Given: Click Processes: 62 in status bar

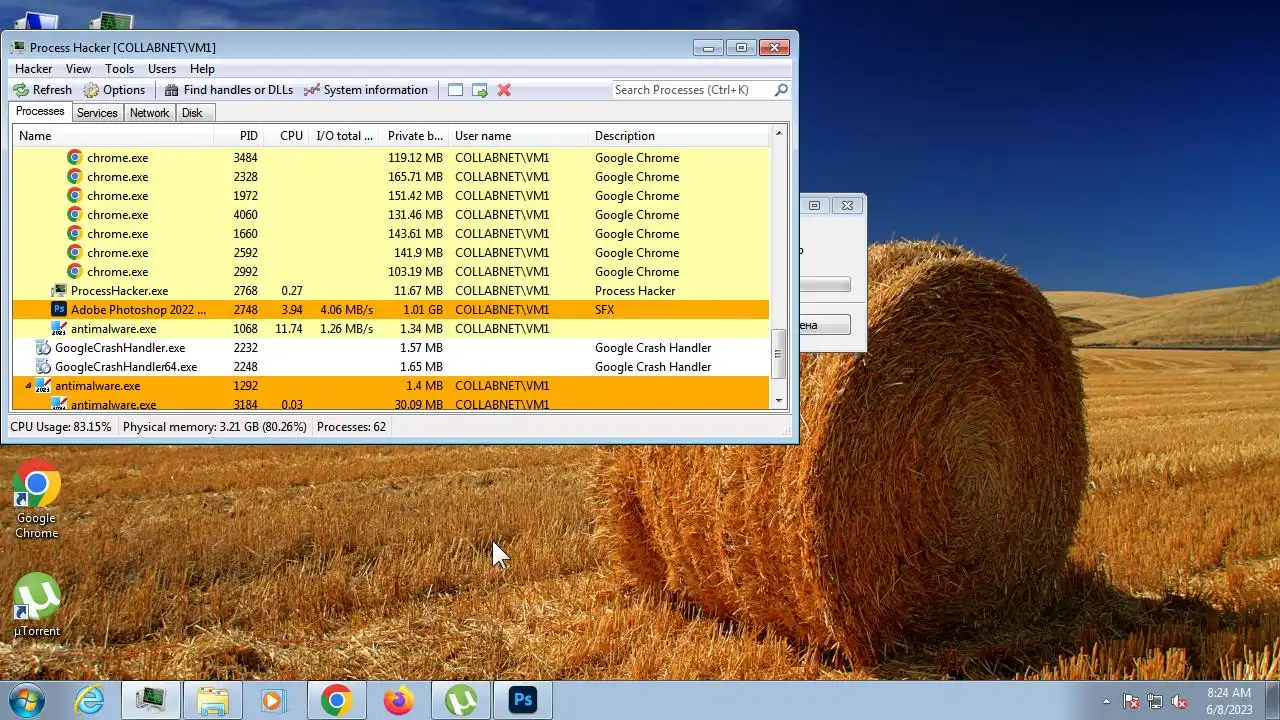Looking at the screenshot, I should coord(351,427).
